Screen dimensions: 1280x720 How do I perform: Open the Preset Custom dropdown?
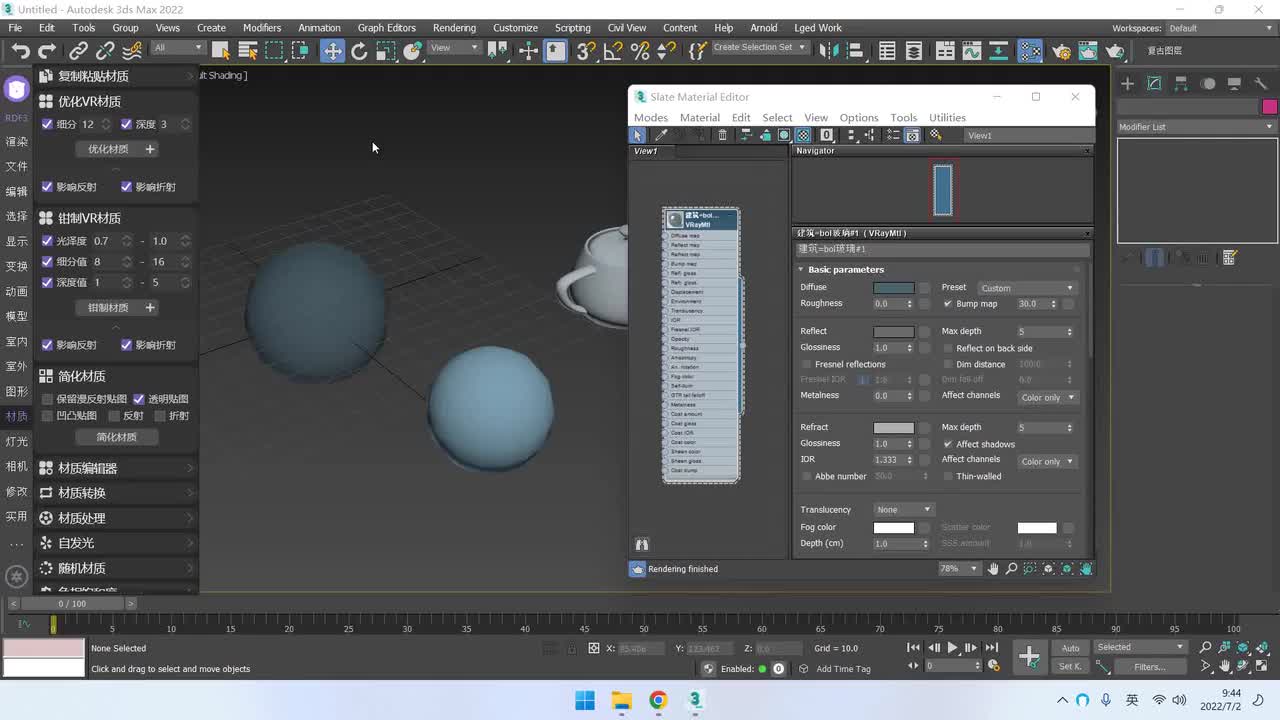(1026, 288)
